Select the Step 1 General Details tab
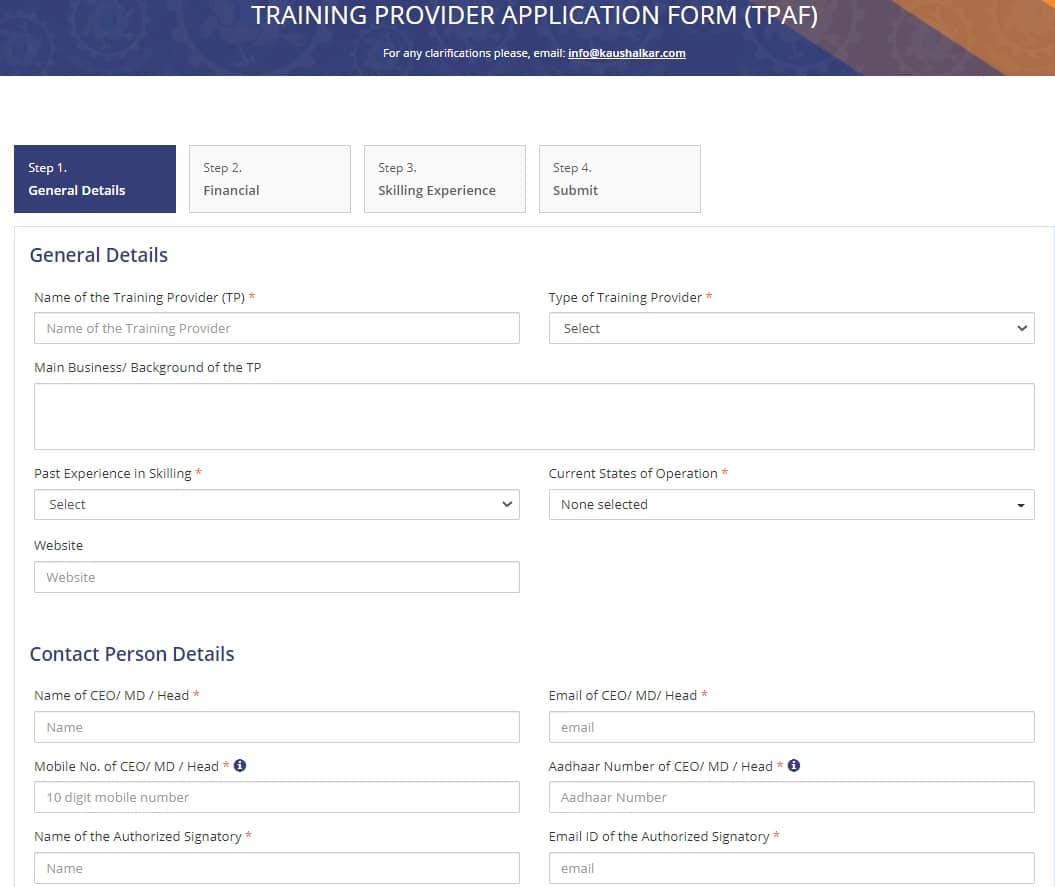Viewport: 1055px width, 887px height. pos(94,179)
